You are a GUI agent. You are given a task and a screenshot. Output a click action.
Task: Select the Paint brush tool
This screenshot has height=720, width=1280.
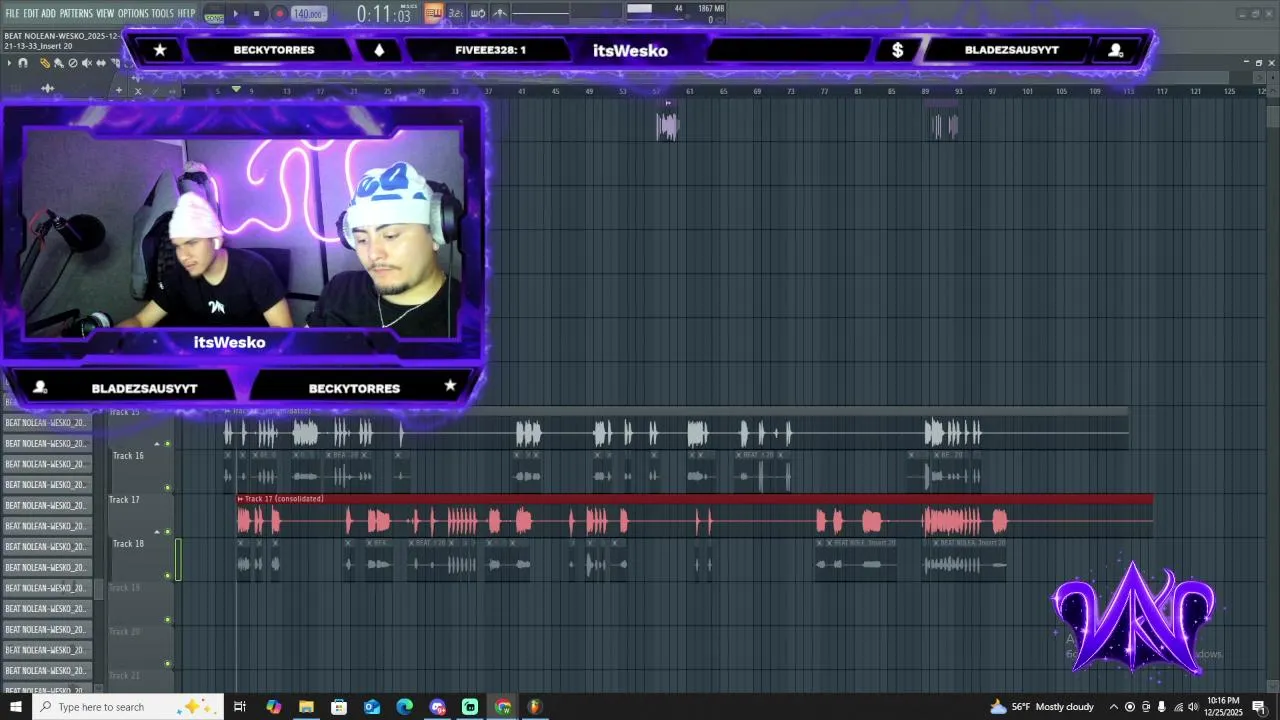tap(58, 63)
